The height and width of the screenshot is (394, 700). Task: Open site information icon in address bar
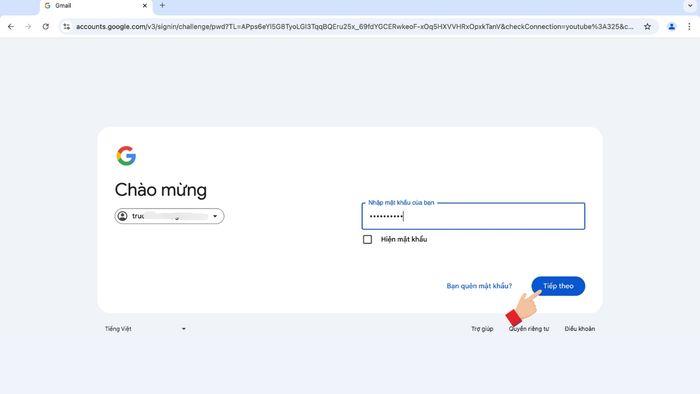pos(67,27)
